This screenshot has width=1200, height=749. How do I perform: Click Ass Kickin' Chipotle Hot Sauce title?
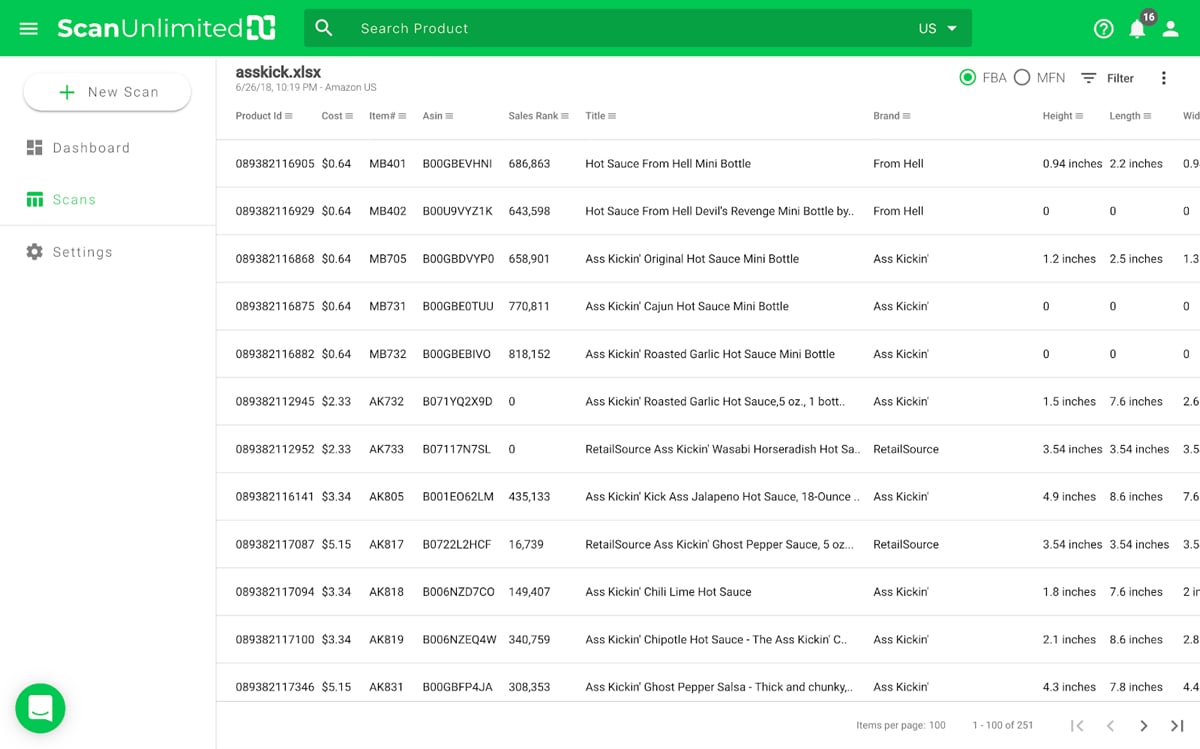tap(716, 640)
